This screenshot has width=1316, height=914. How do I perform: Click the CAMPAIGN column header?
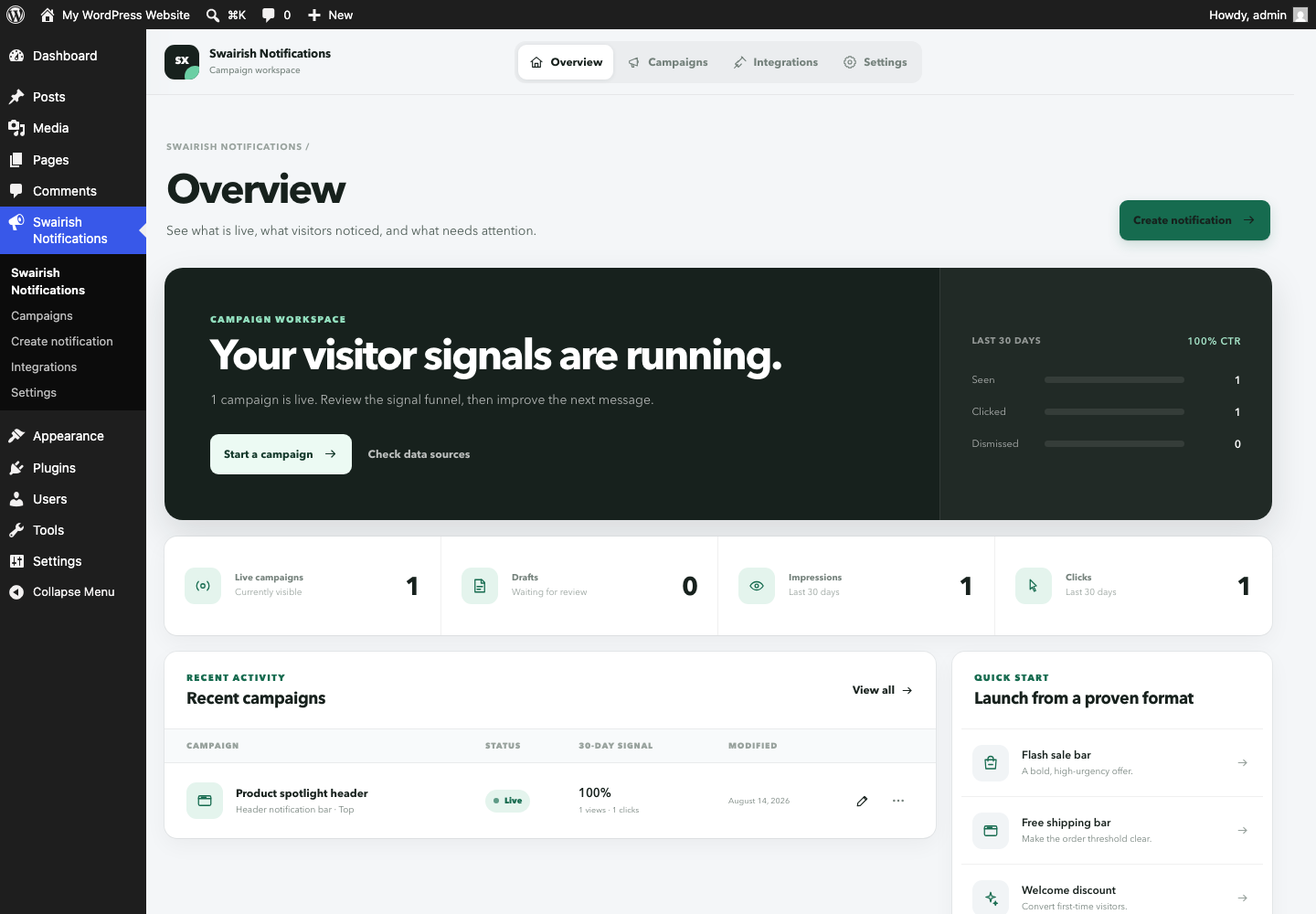[x=213, y=746]
